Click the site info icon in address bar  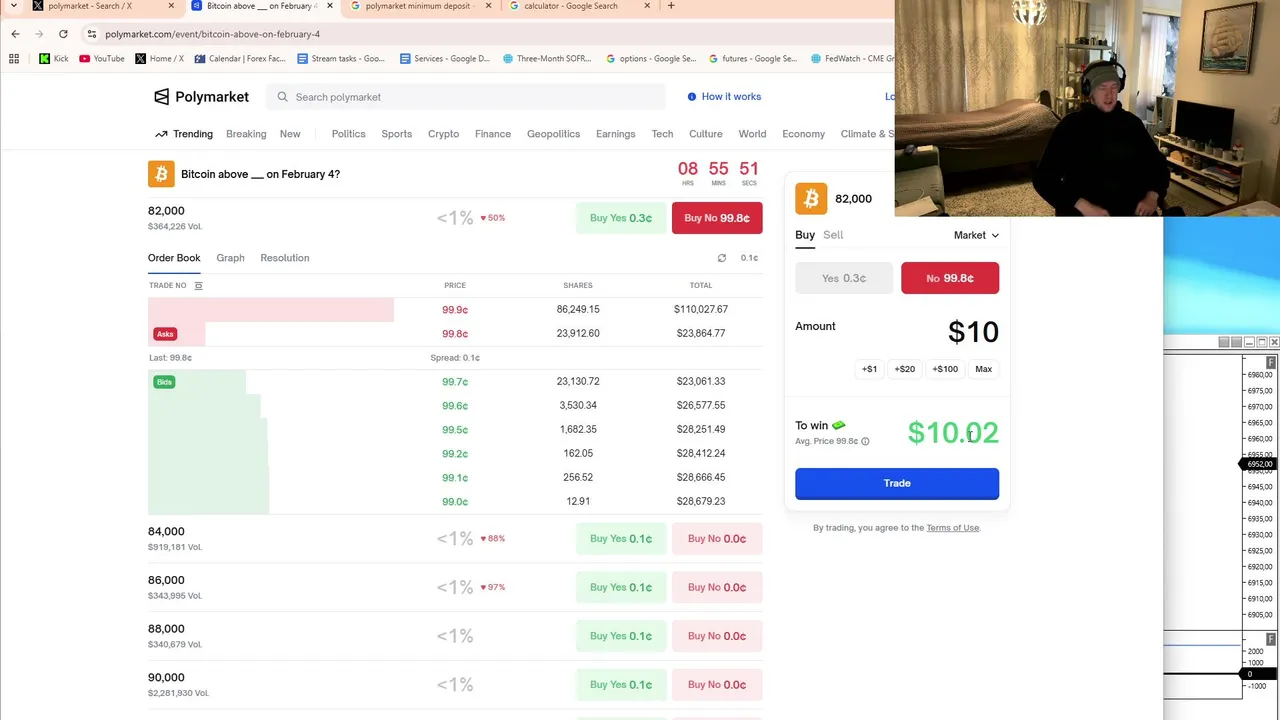91,34
